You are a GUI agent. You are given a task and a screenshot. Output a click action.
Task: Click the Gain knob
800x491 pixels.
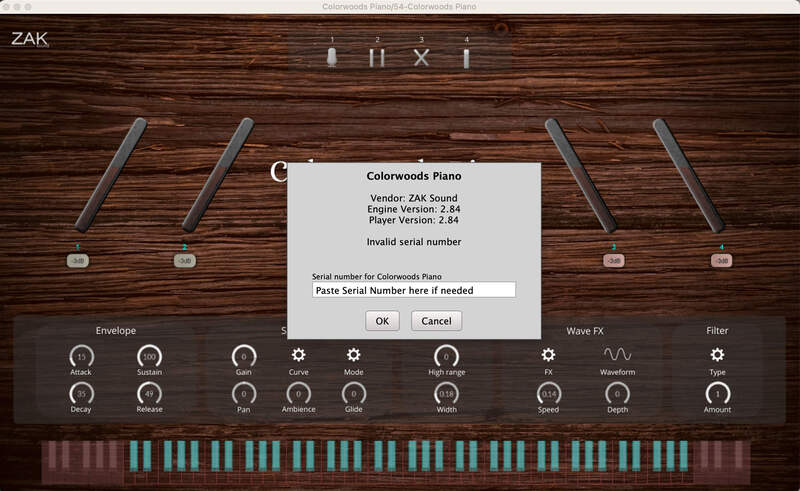244,356
